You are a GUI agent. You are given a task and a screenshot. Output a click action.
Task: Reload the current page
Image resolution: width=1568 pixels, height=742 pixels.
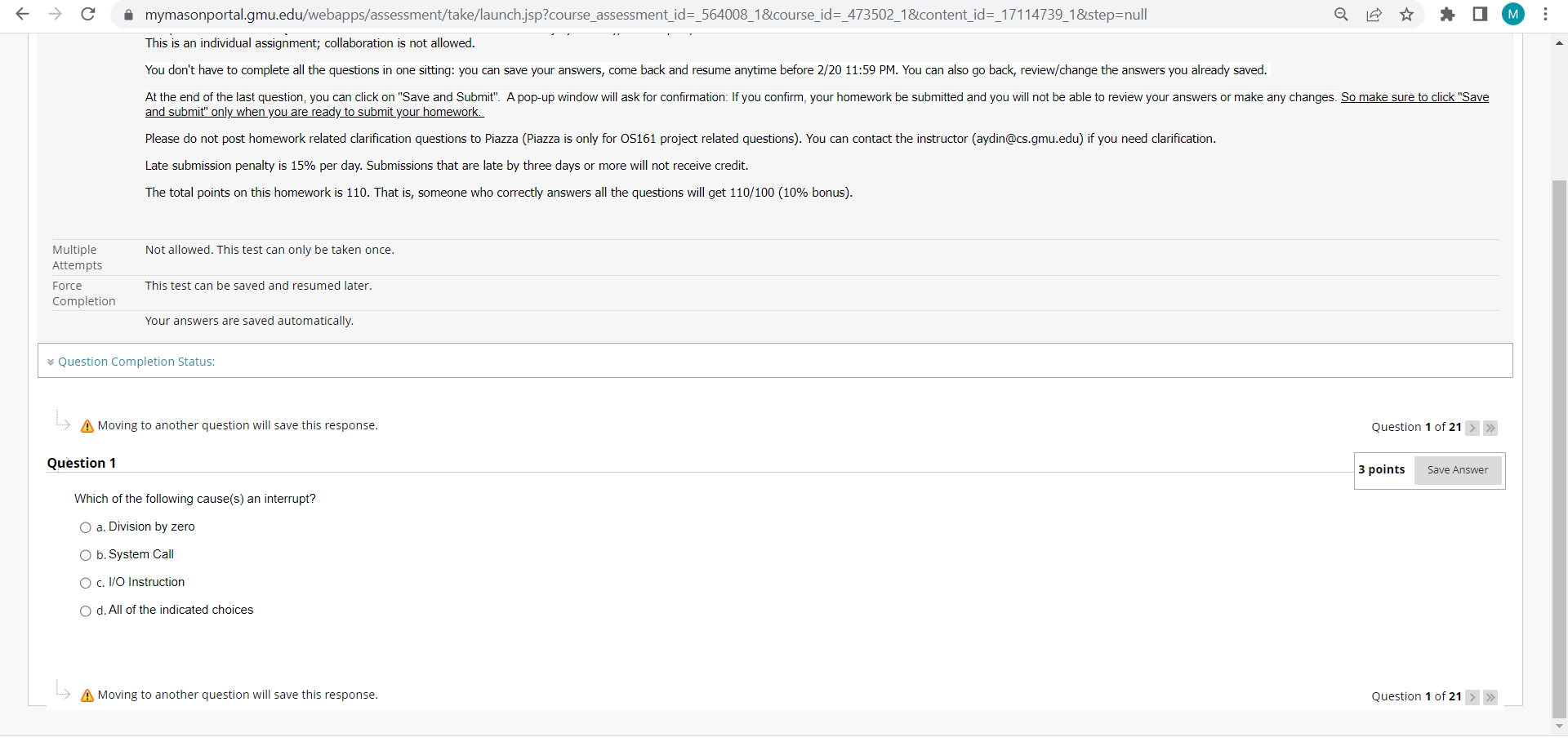(x=88, y=14)
